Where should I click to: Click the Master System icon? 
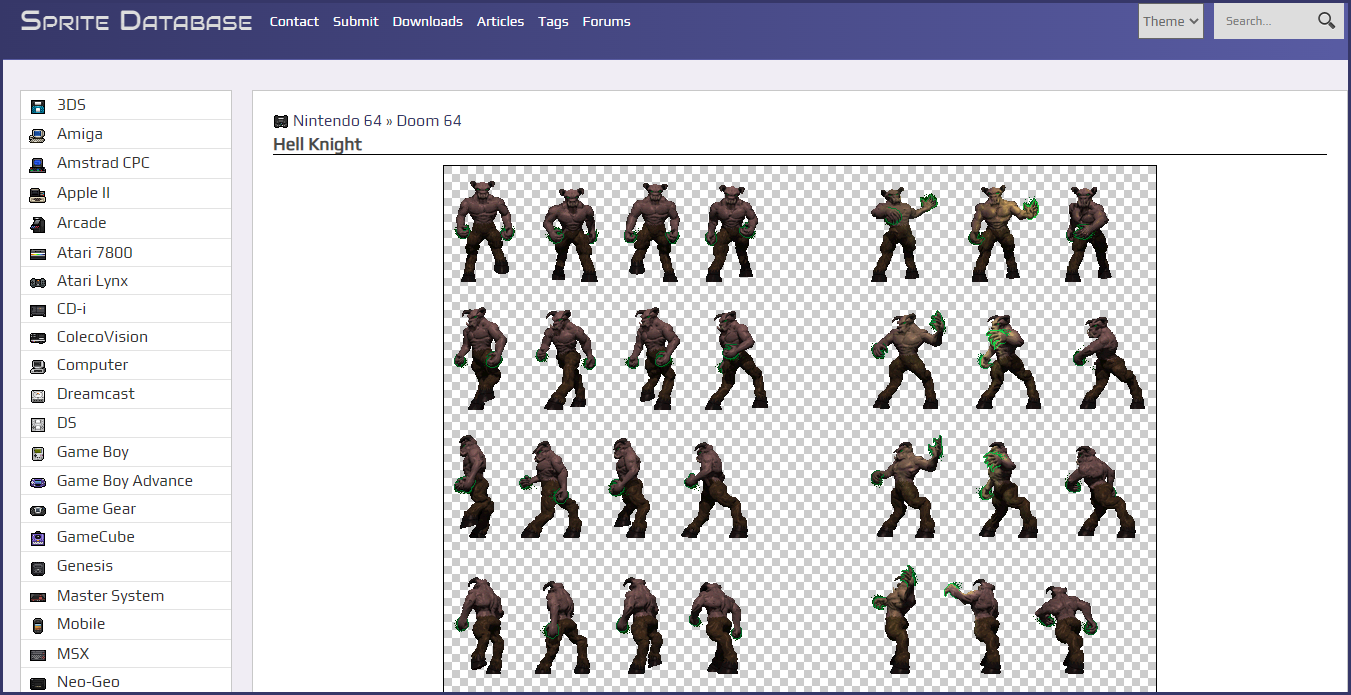[38, 597]
